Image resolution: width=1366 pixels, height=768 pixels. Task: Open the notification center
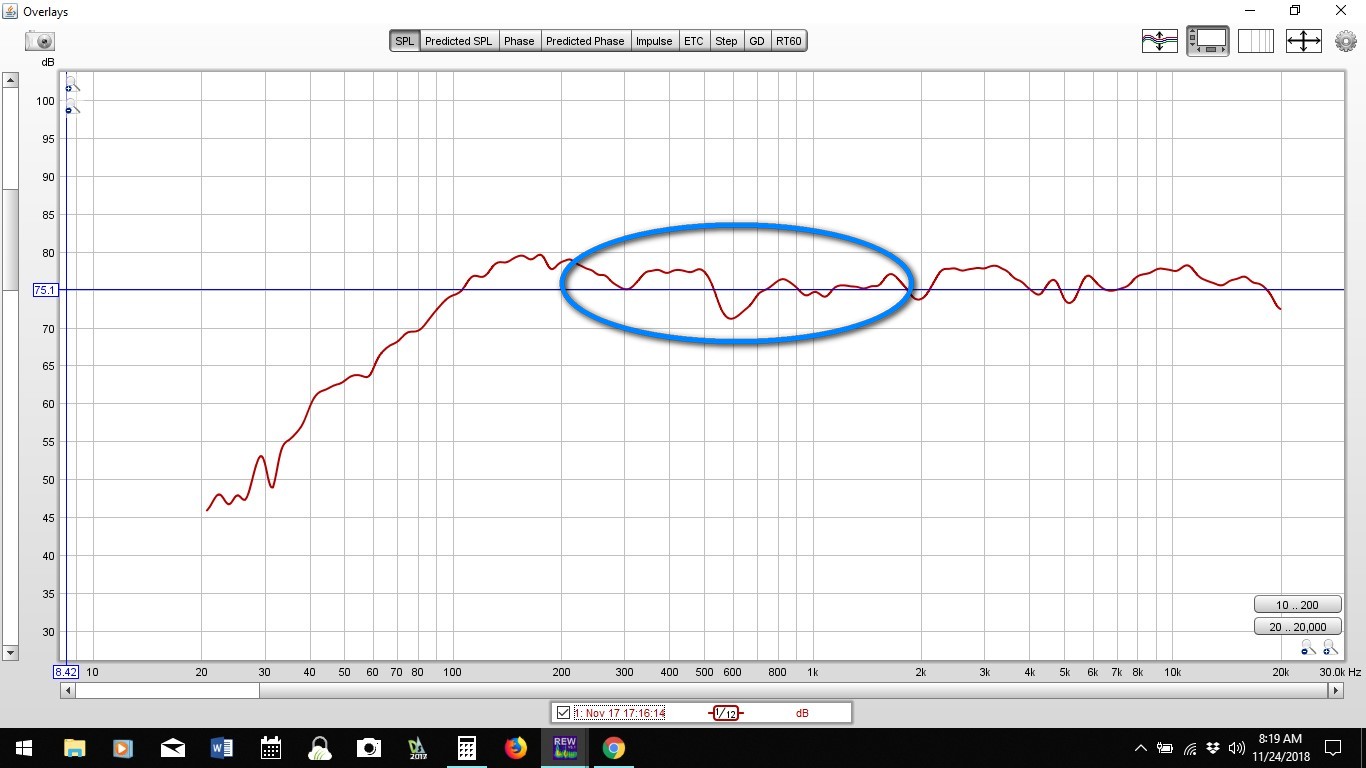[1332, 748]
